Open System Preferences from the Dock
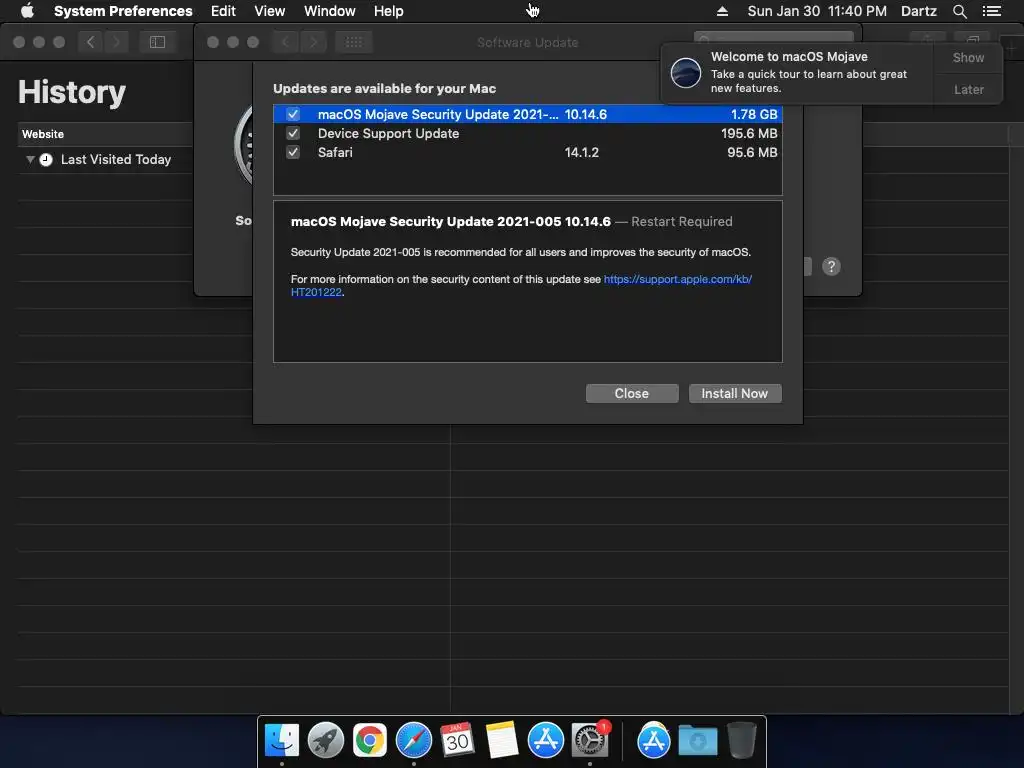Screen dimensions: 1024x768 [590, 741]
